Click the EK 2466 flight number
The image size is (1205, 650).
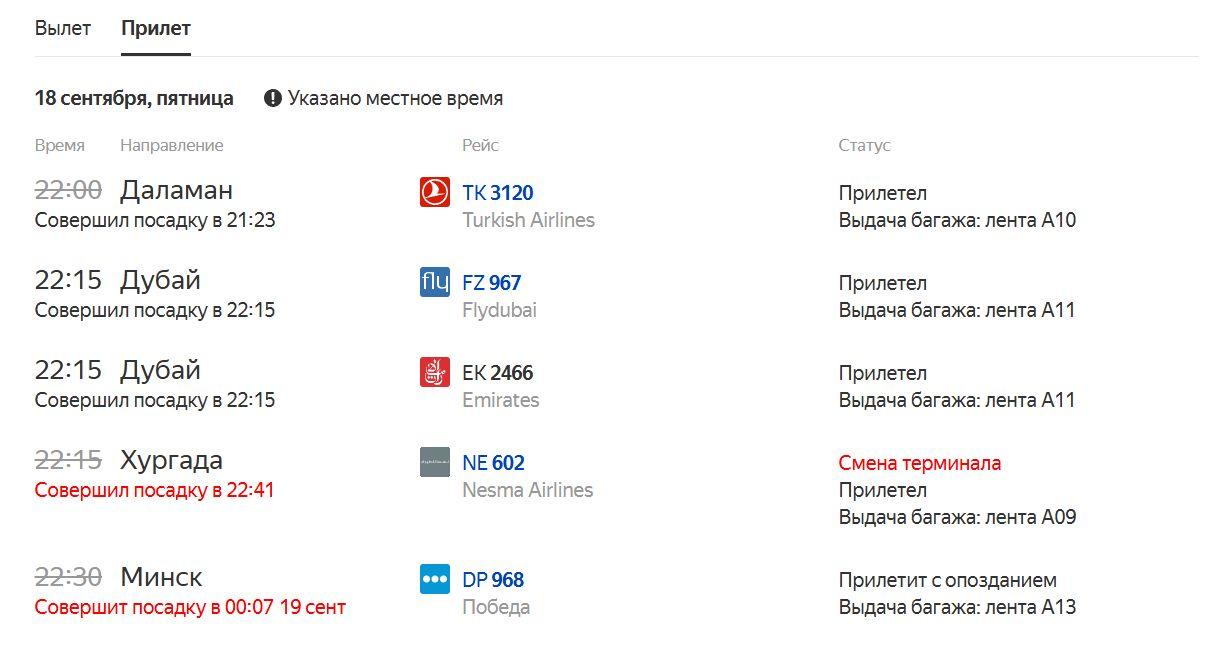tap(498, 373)
